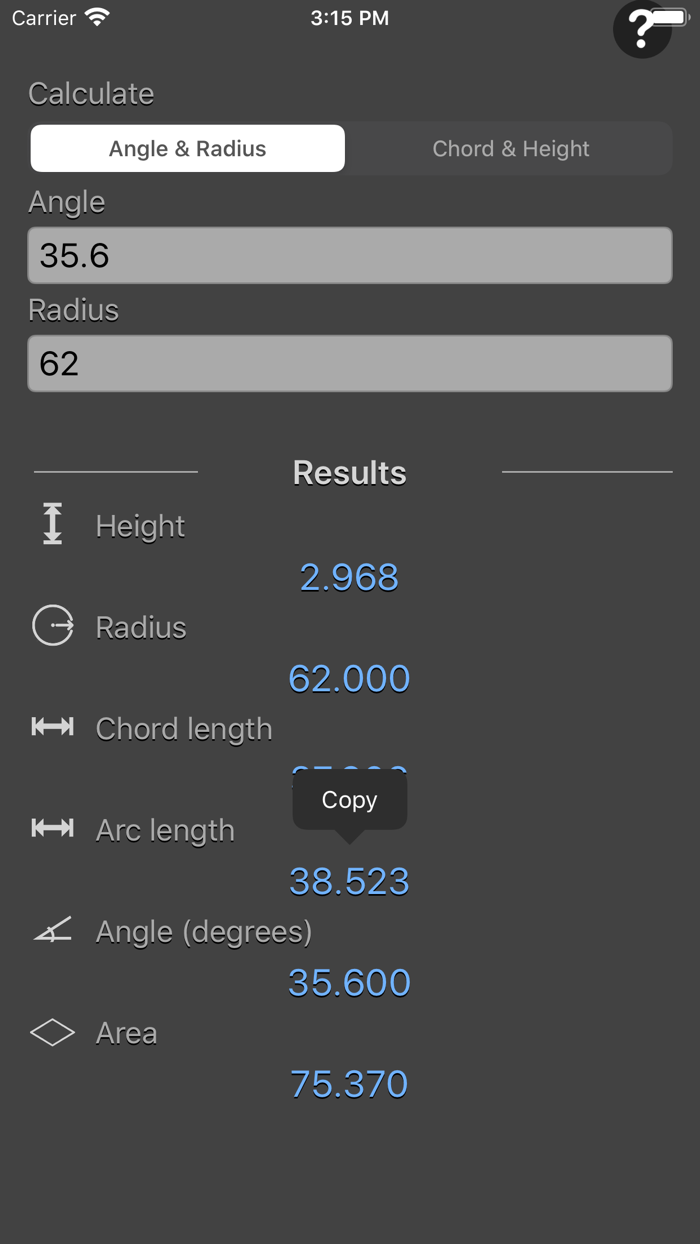Click inside the Angle input field

[x=349, y=255]
